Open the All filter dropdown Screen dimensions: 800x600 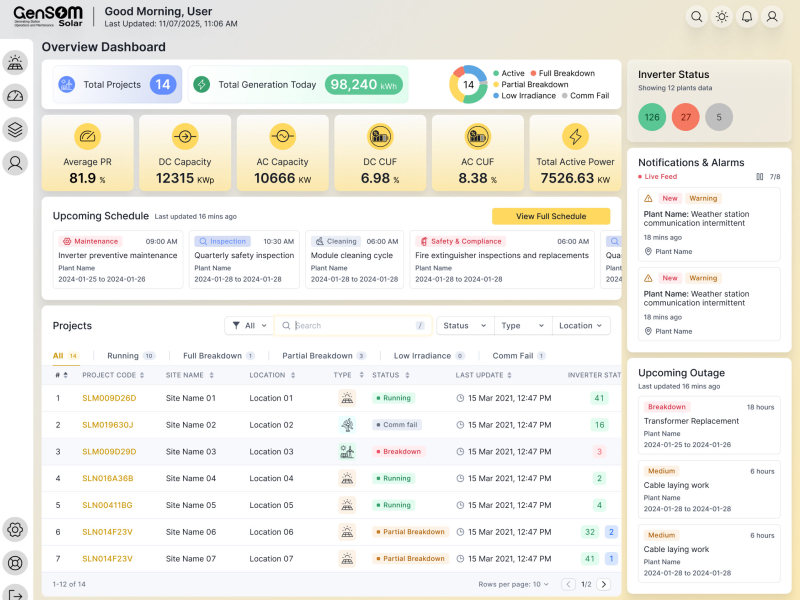click(x=249, y=326)
